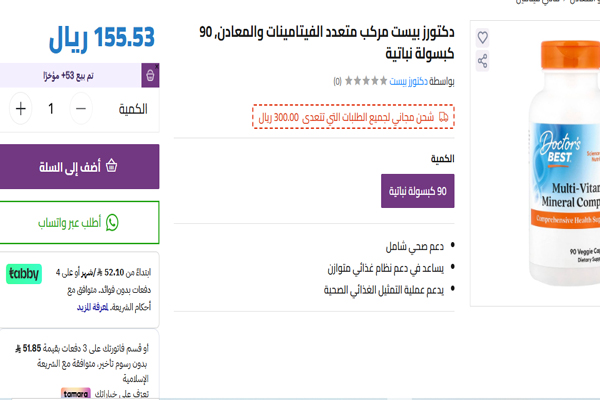The width and height of the screenshot is (600, 400).
Task: Add product to wishlist with heart icon
Action: (483, 37)
